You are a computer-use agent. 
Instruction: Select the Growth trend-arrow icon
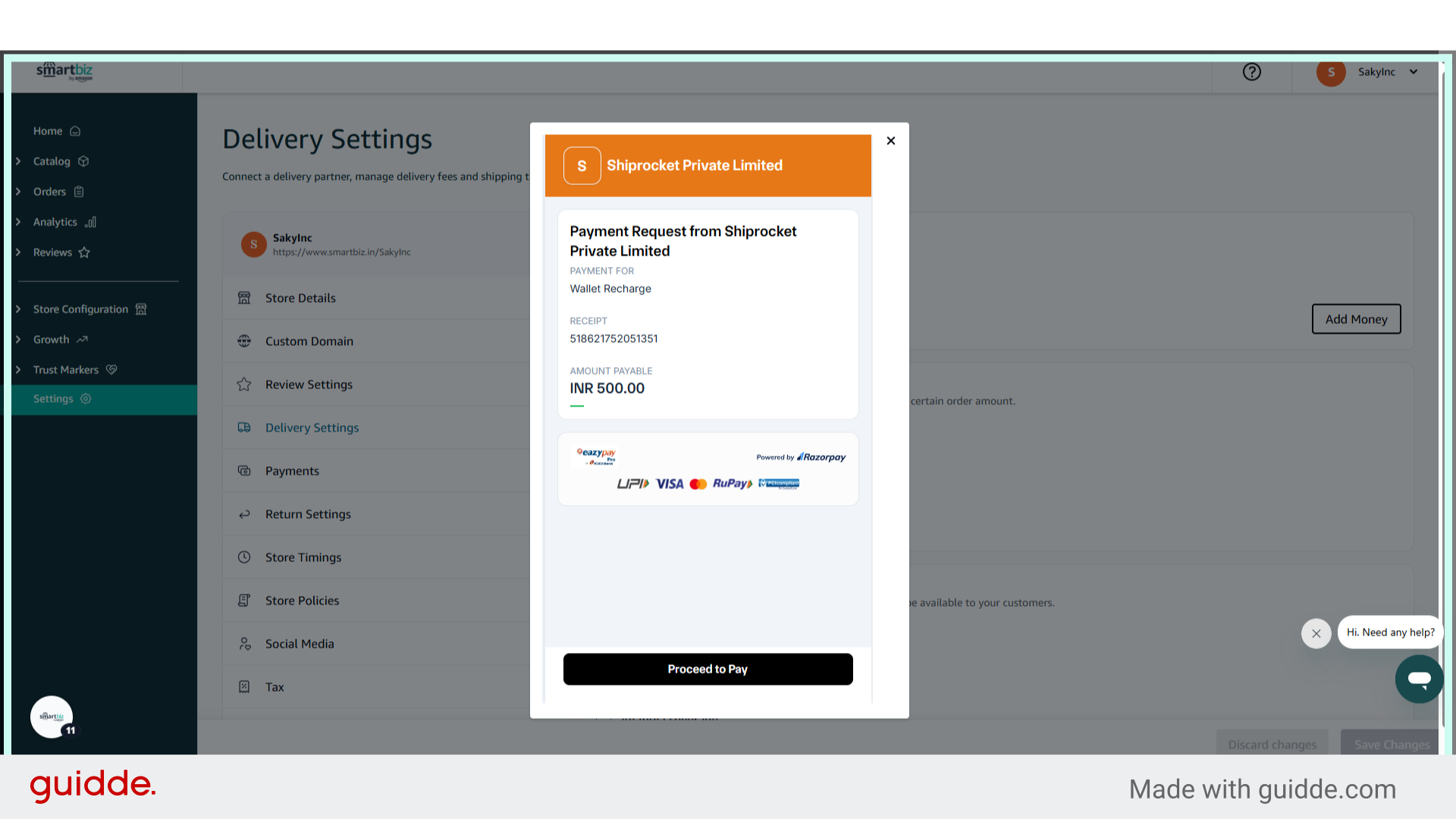pyautogui.click(x=81, y=339)
